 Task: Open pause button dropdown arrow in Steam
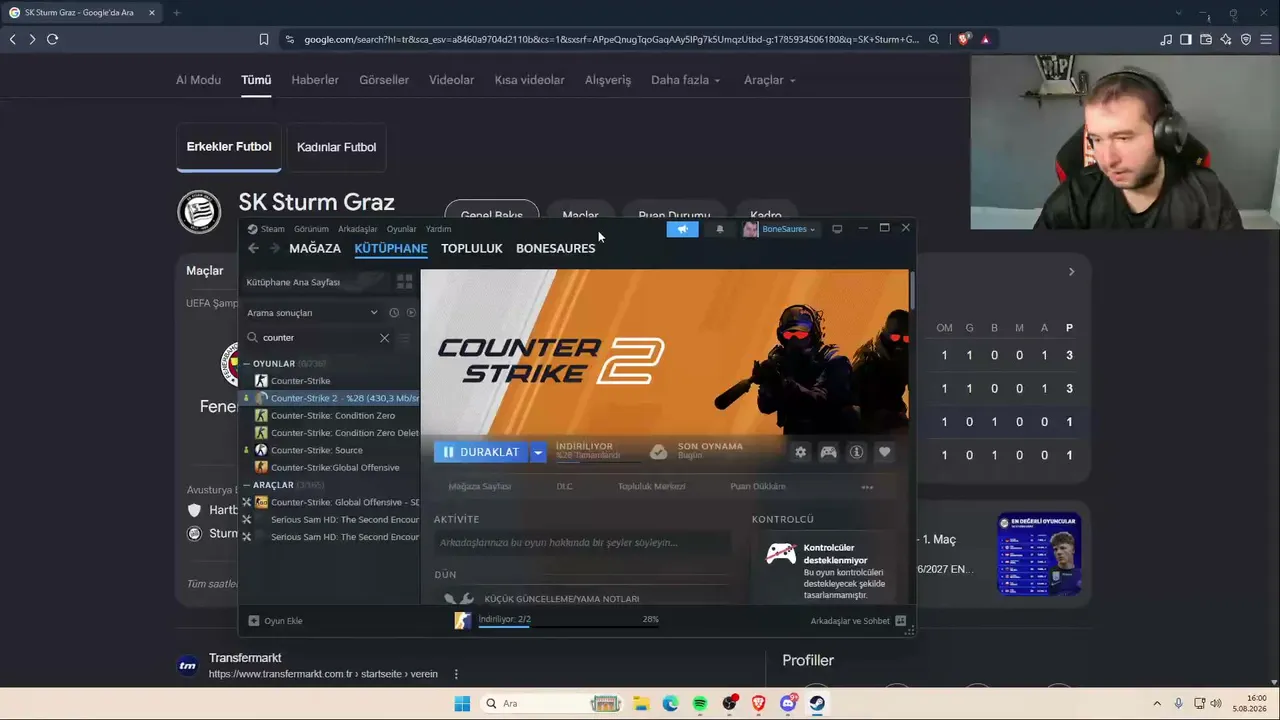coord(538,452)
